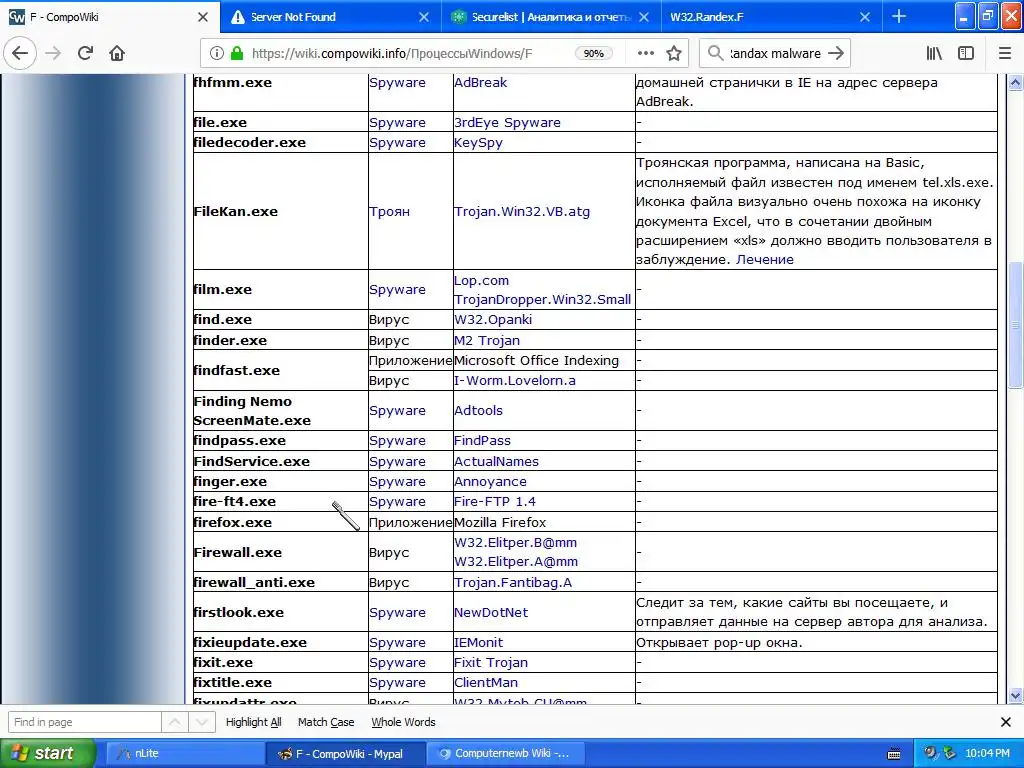
Task: Close the W32.Randex.F tab
Action: (x=865, y=17)
